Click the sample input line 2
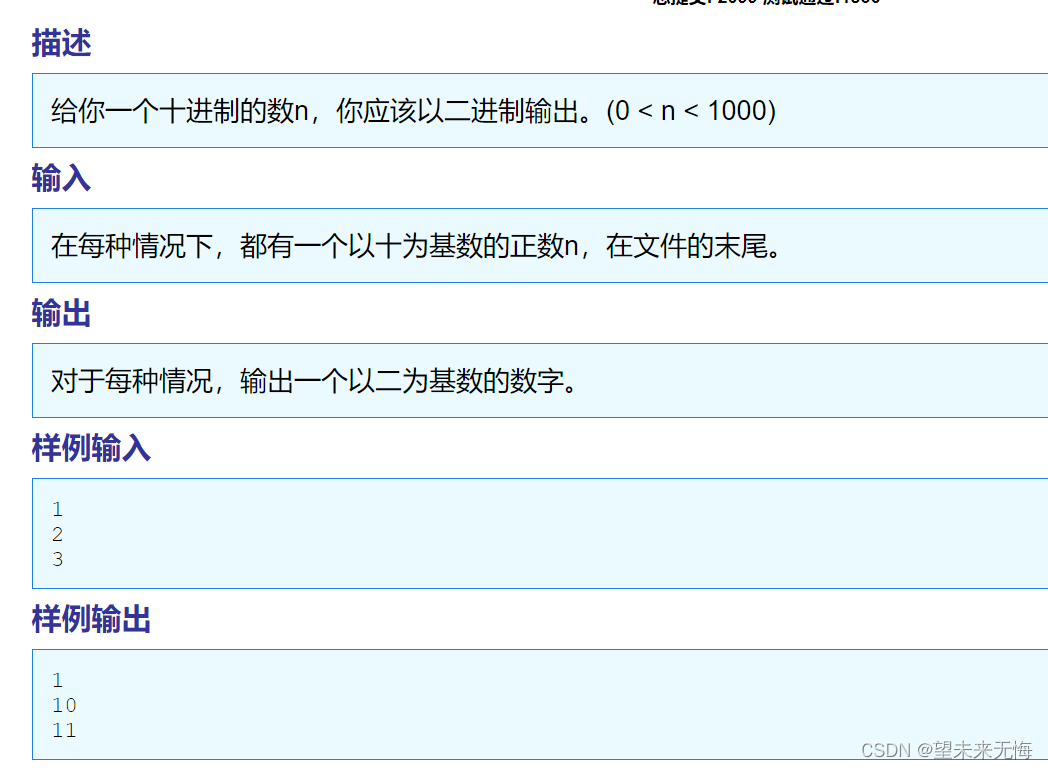Image resolution: width=1048 pixels, height=769 pixels. point(57,534)
